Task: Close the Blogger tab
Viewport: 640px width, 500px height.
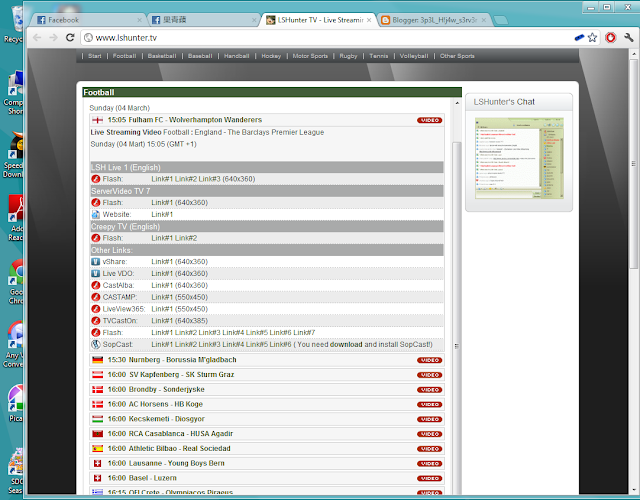Action: (x=484, y=20)
